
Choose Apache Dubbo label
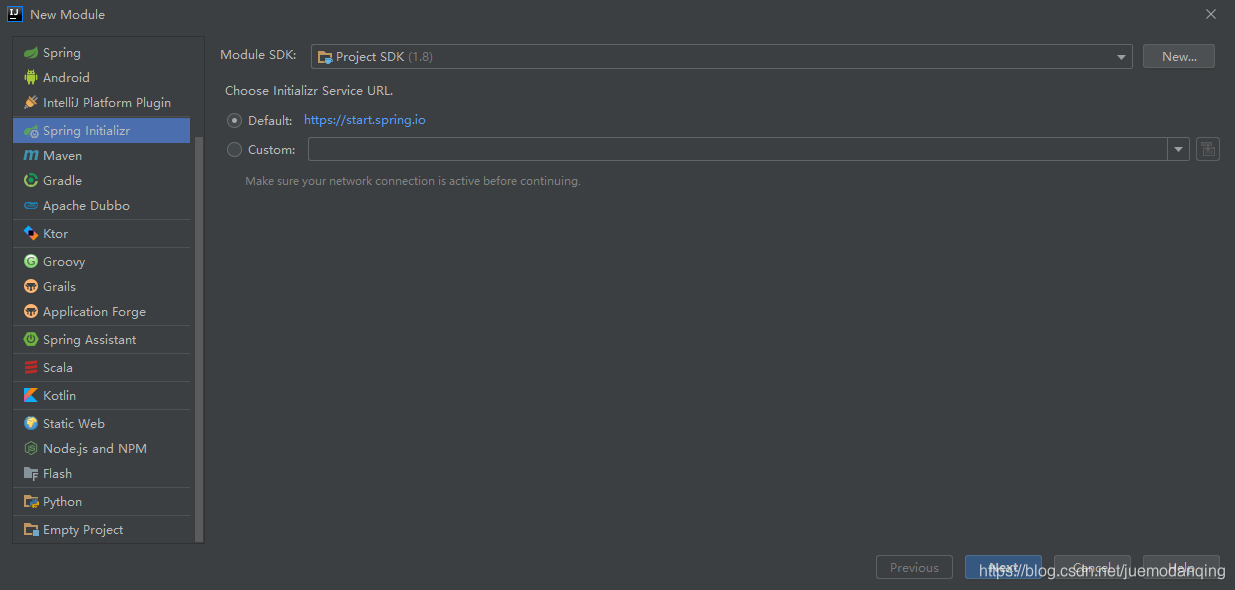86,206
